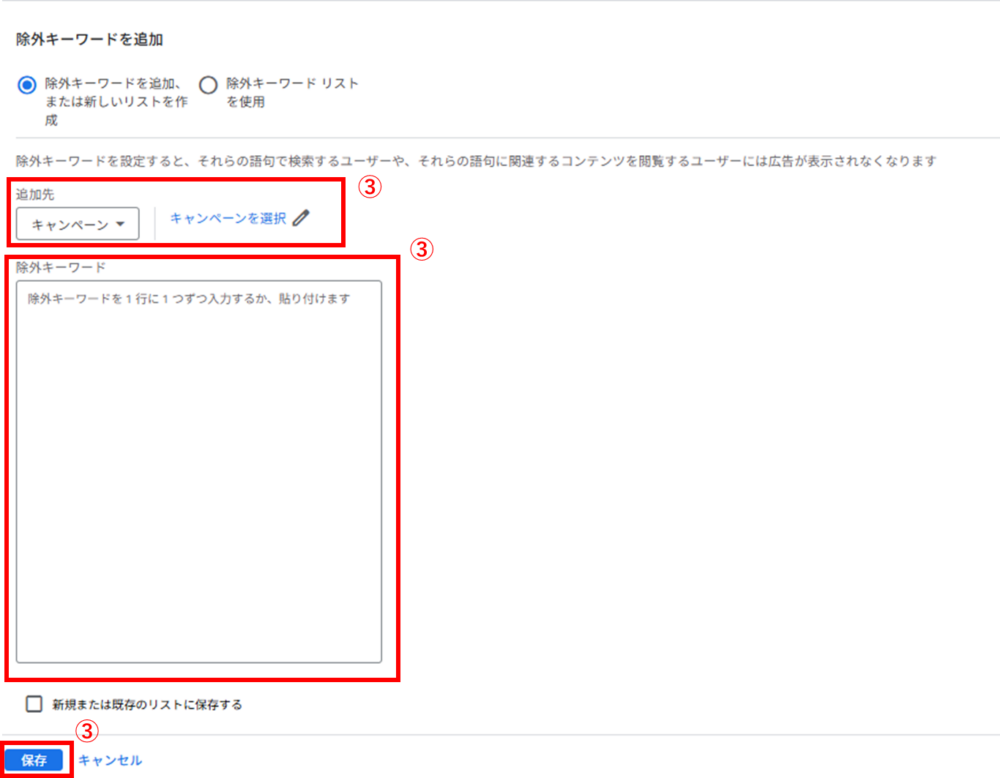This screenshot has width=1000, height=778.
Task: Click the blue 保存 button
Action: (x=34, y=760)
